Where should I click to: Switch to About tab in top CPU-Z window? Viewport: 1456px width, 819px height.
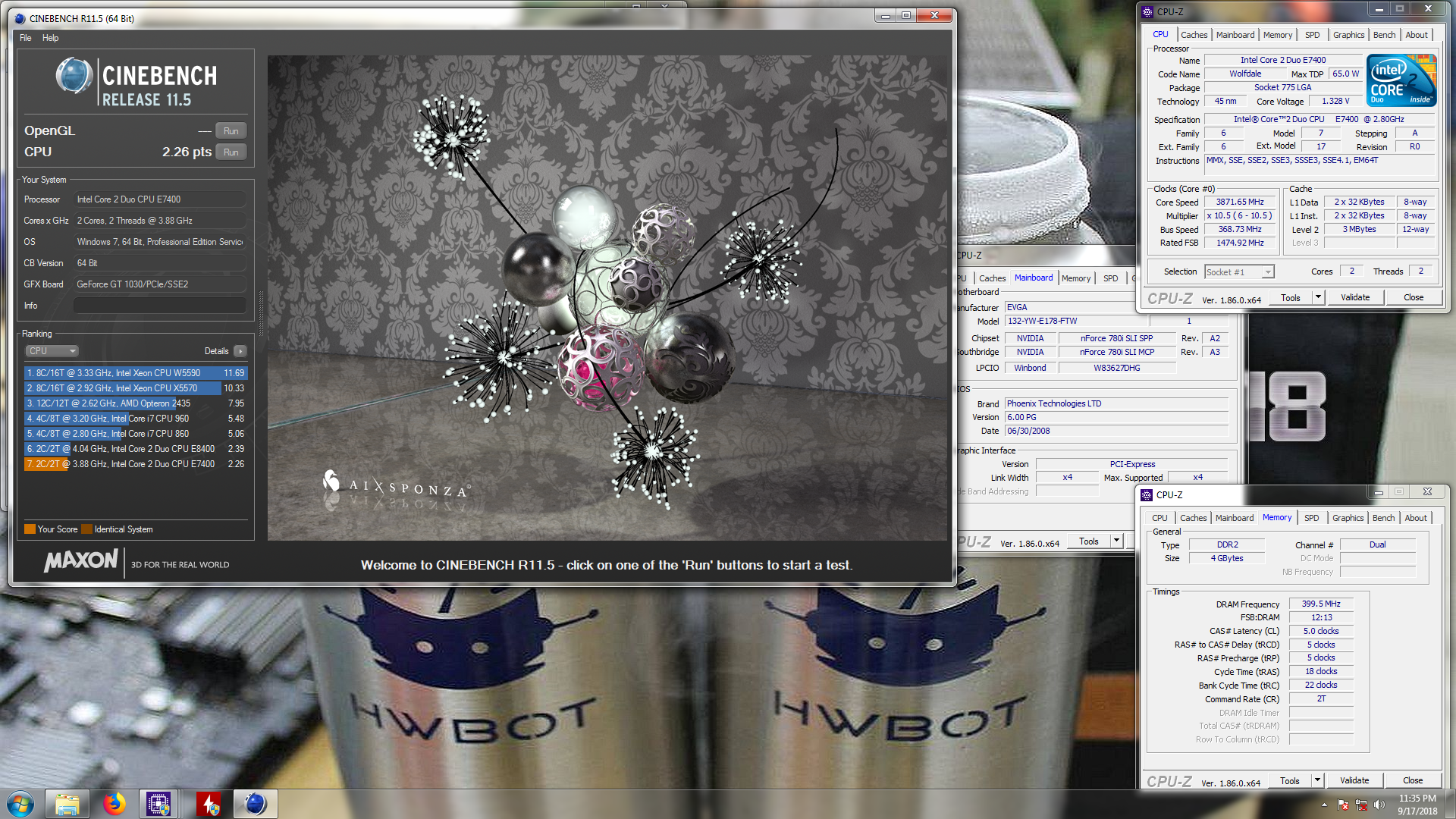pos(1417,35)
